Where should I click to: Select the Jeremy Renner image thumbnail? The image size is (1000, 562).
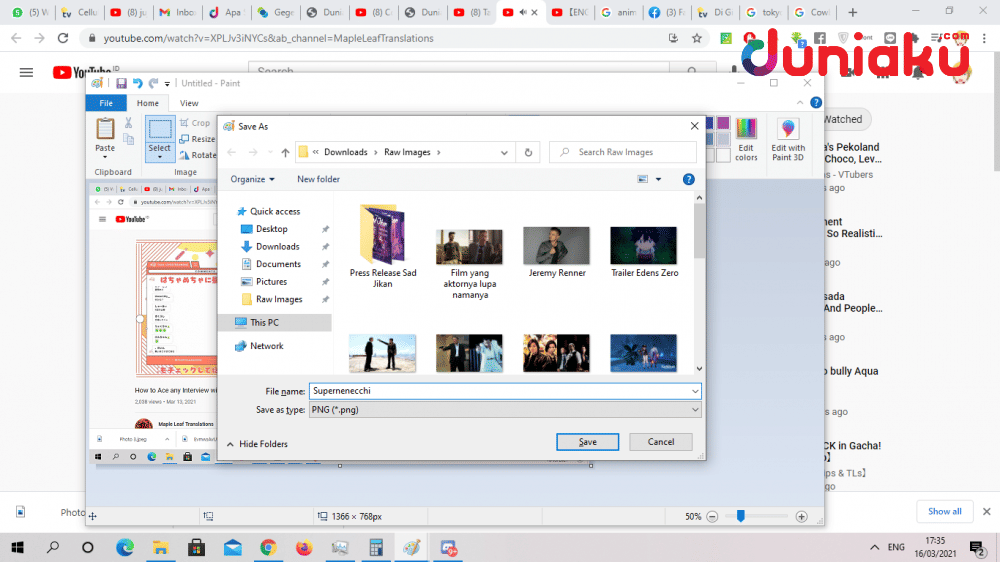[x=557, y=246]
